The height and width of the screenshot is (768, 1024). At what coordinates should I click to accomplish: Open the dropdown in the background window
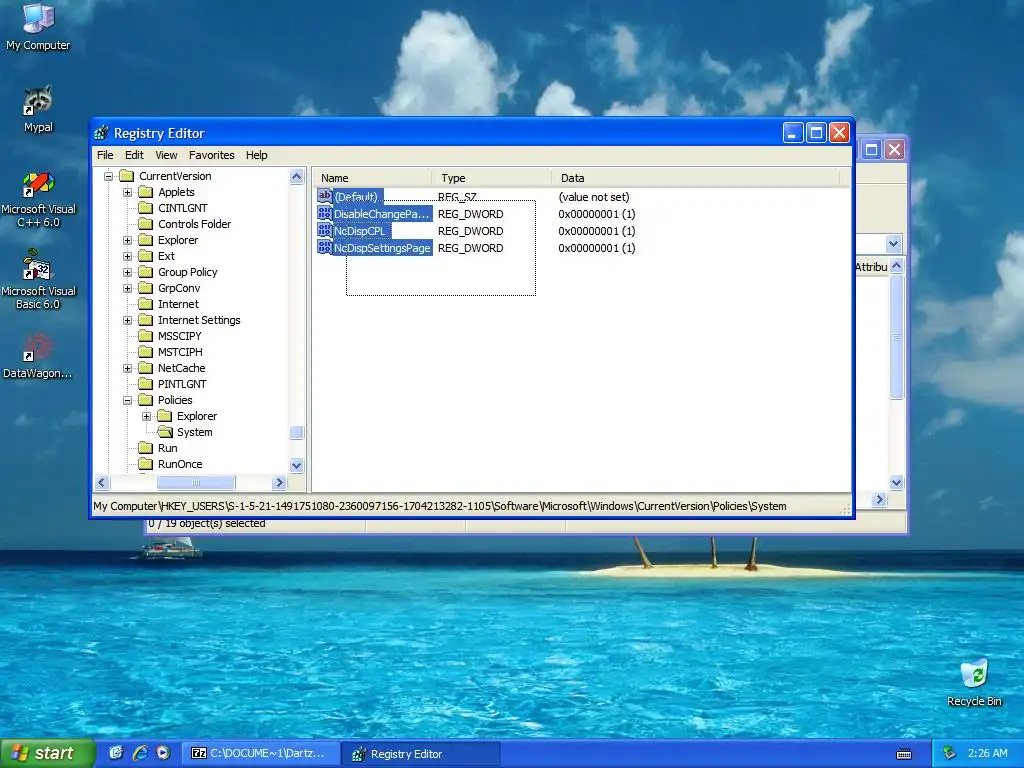[893, 244]
